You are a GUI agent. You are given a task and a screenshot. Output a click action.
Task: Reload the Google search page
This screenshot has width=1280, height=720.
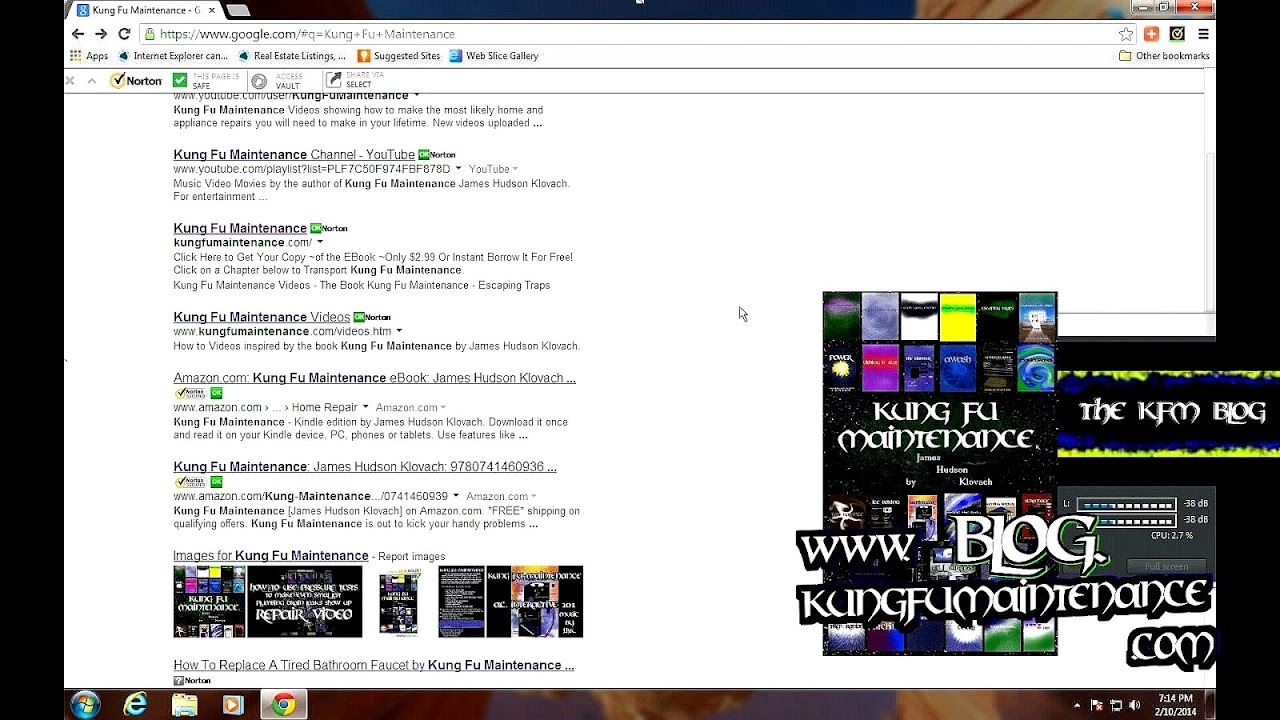click(124, 34)
